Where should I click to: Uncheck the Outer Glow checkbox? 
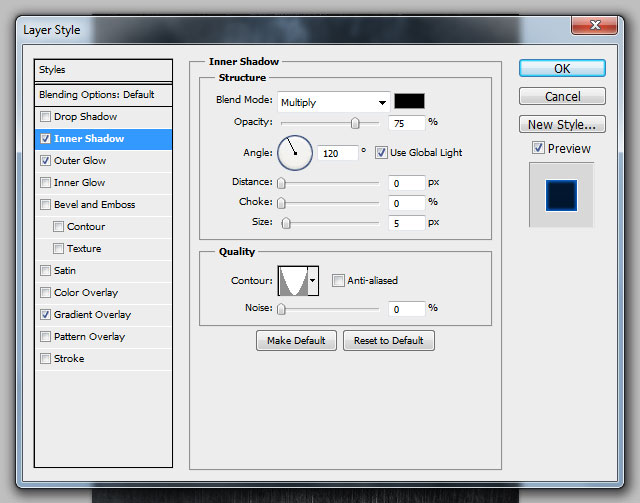[45, 161]
